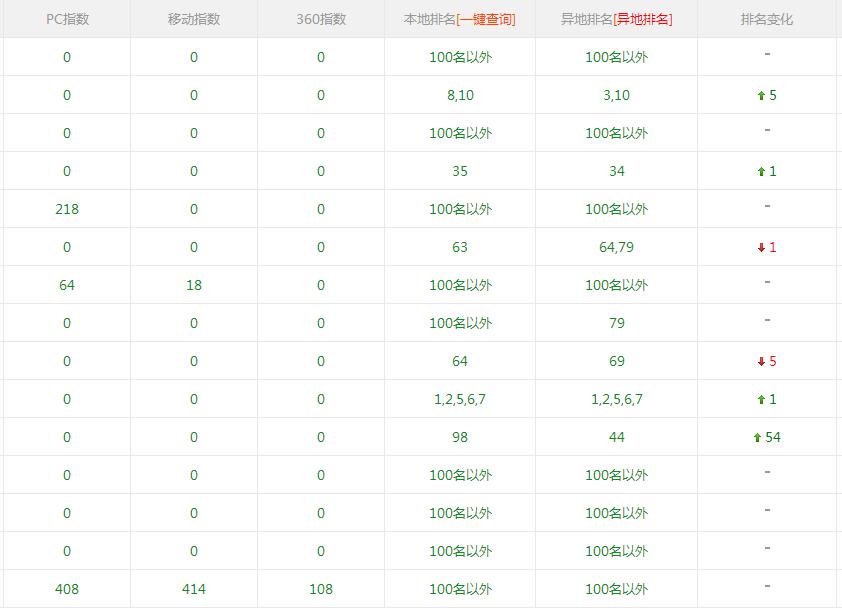The image size is (842, 611).
Task: Select the 移动指数 column header
Action: (x=194, y=19)
